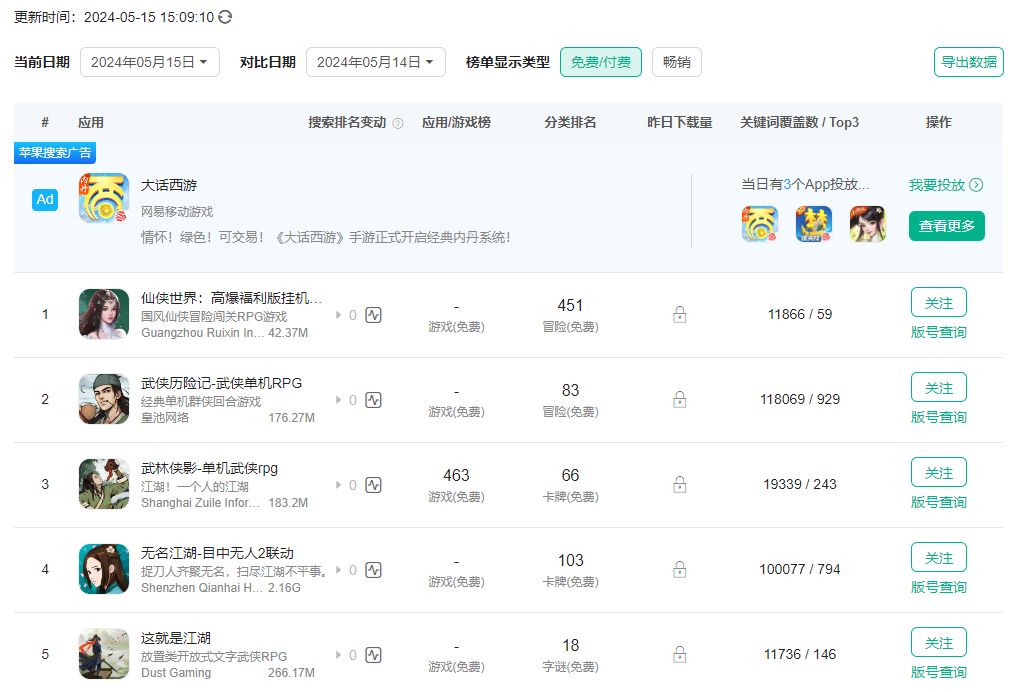
Task: Unlock download data lock for 无名江湖
Action: tap(680, 570)
